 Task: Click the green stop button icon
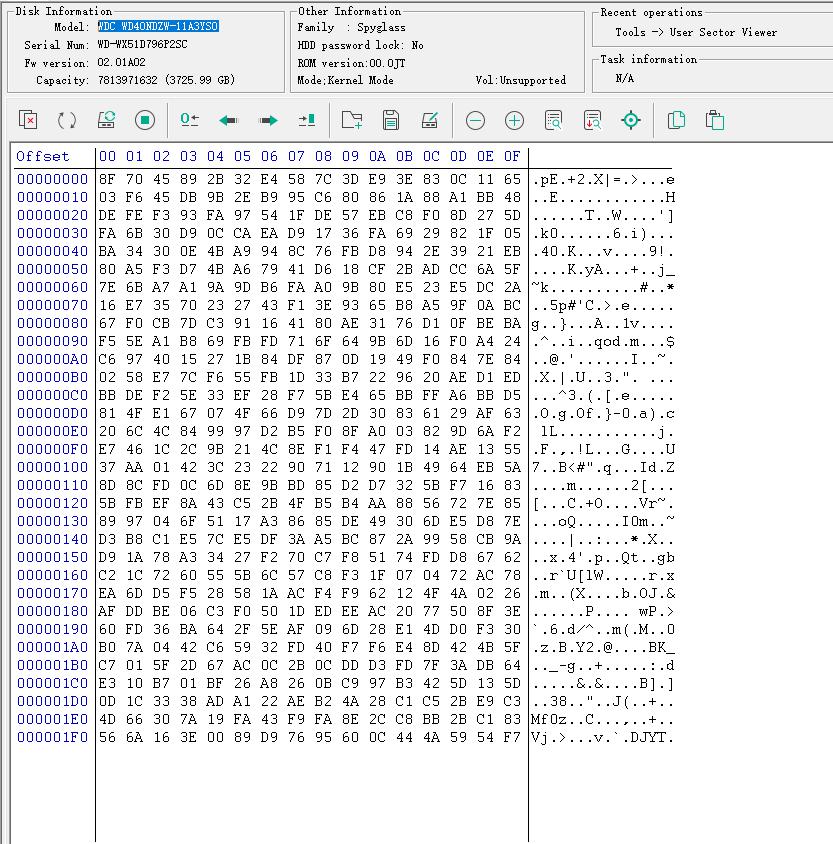coord(145,119)
